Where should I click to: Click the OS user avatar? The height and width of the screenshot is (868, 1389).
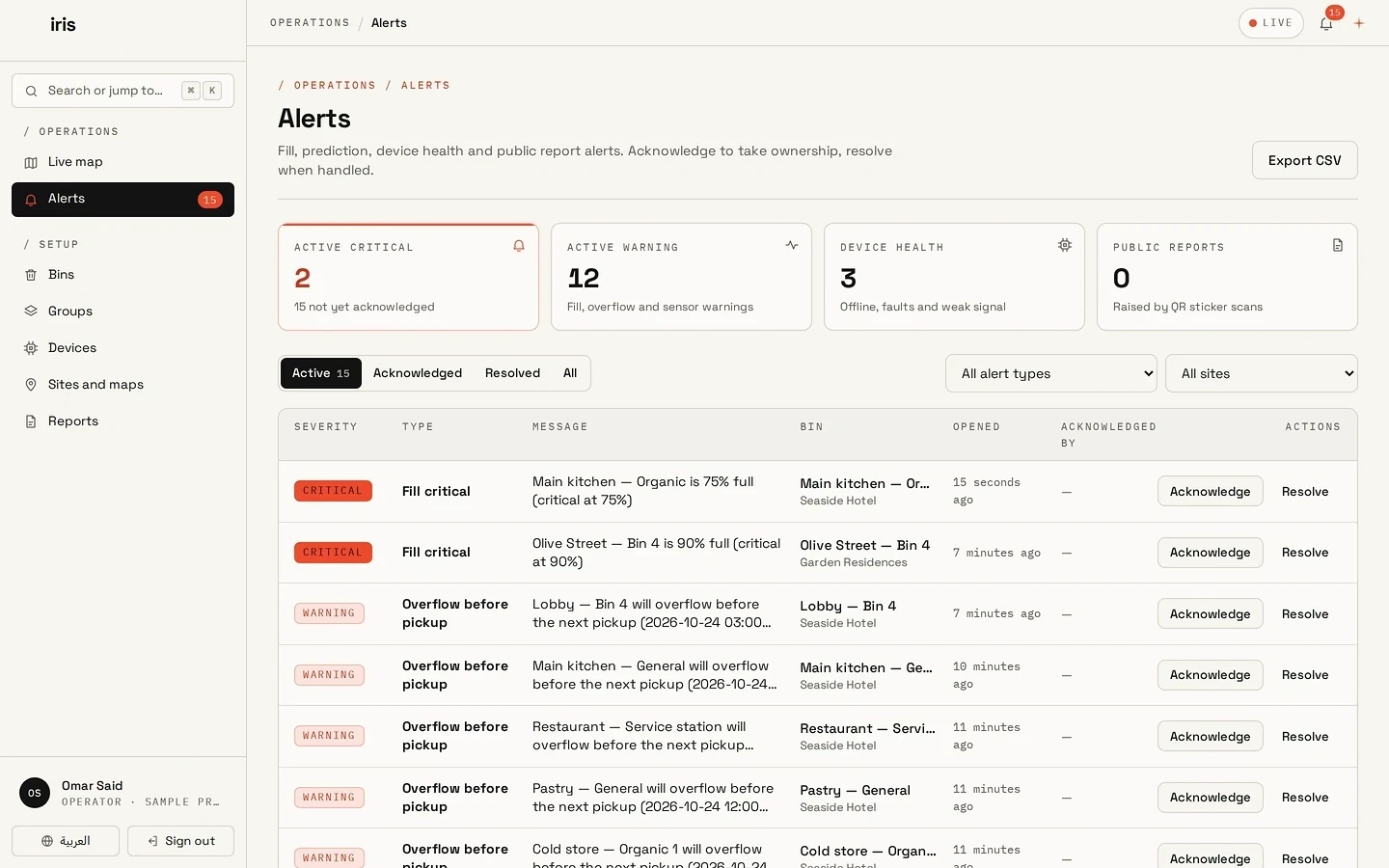35,793
